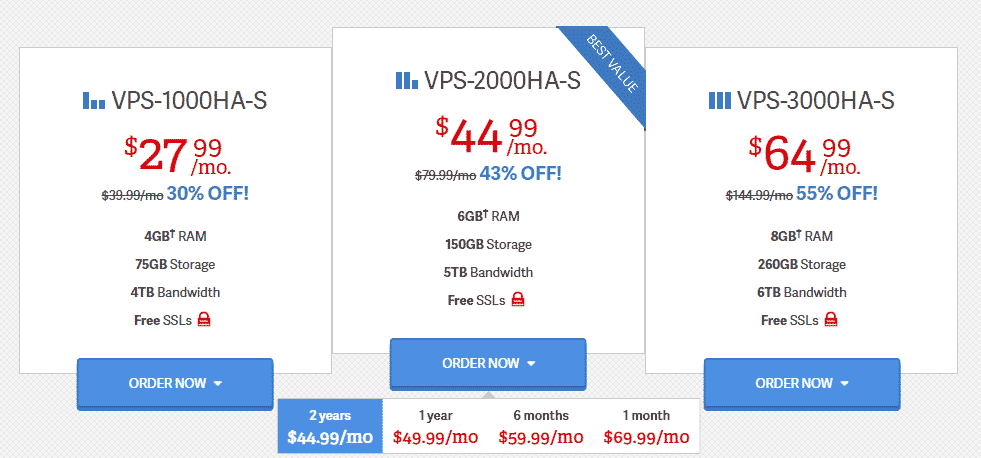The image size is (981, 458).
Task: Click red lock icon in VPS-2000HA-S plan
Action: pos(518,300)
